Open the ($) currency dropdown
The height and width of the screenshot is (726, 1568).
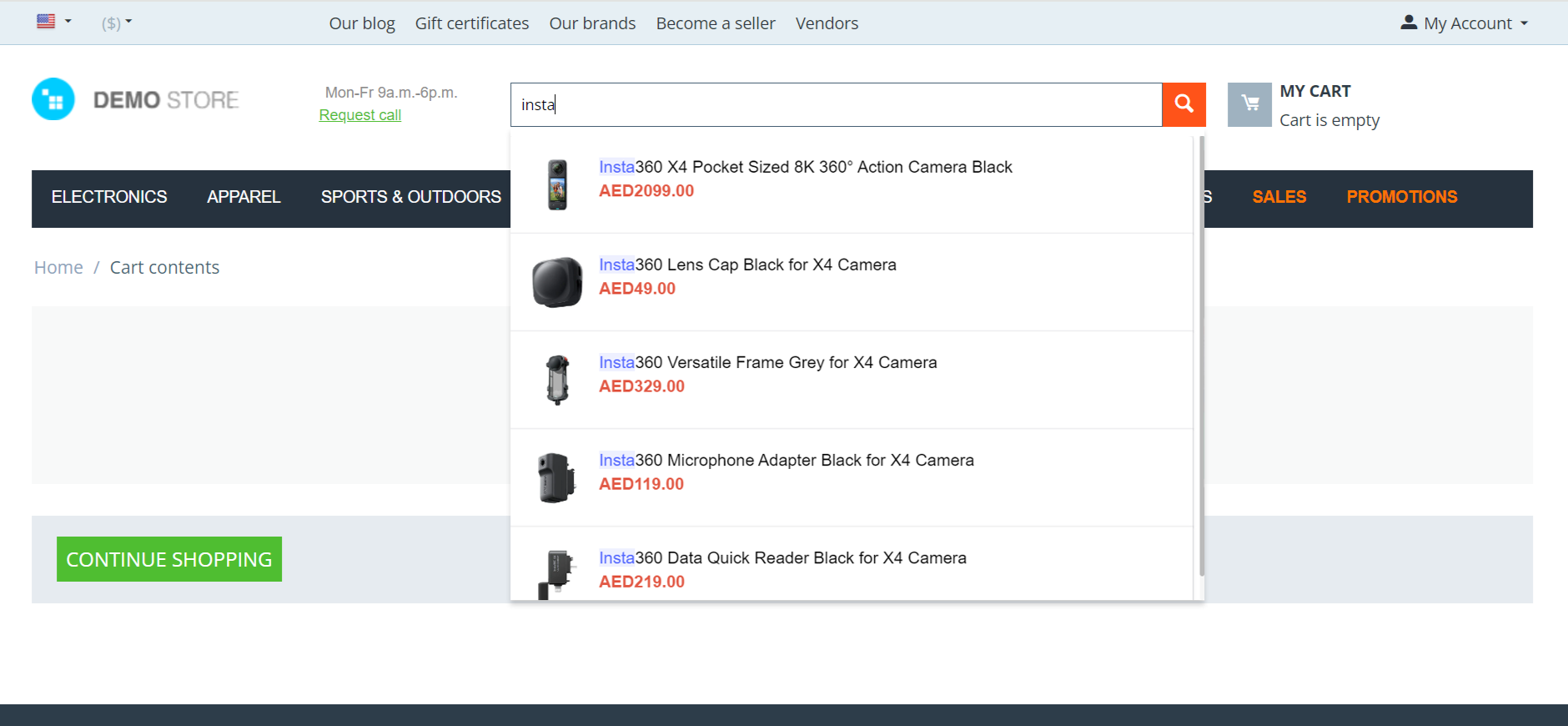(117, 23)
